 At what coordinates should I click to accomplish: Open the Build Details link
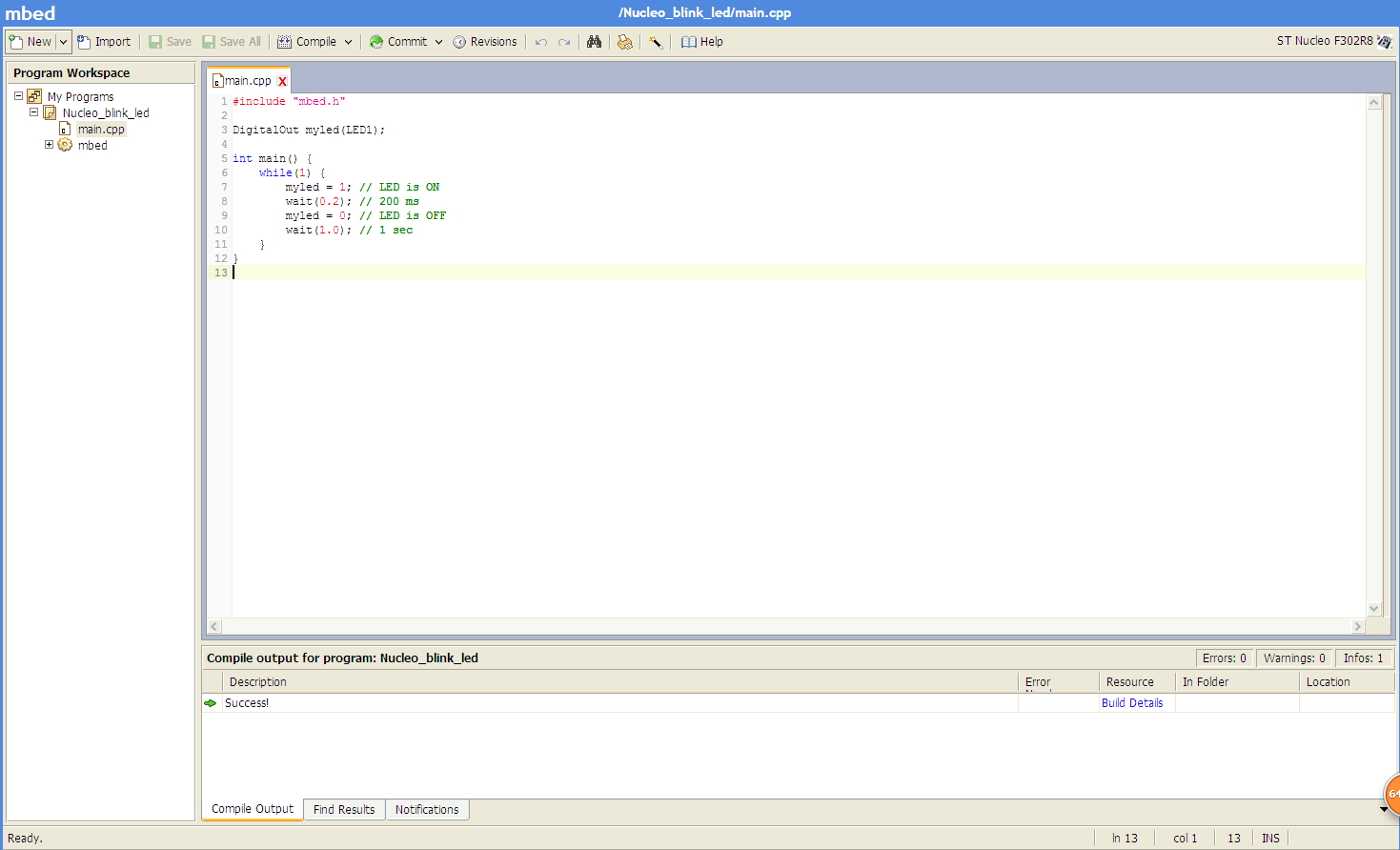(x=1132, y=703)
